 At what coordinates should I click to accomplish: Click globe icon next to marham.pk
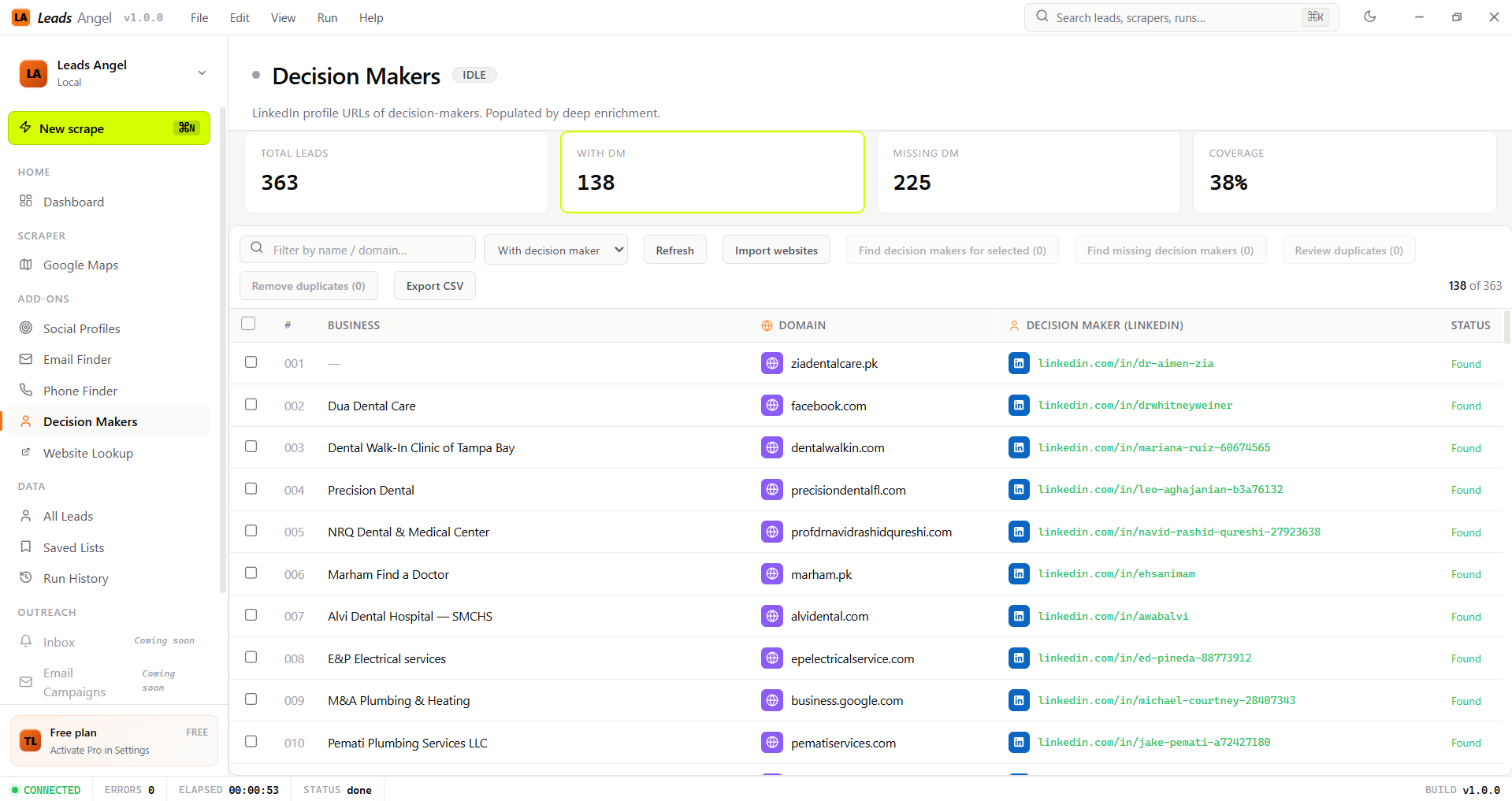[772, 574]
